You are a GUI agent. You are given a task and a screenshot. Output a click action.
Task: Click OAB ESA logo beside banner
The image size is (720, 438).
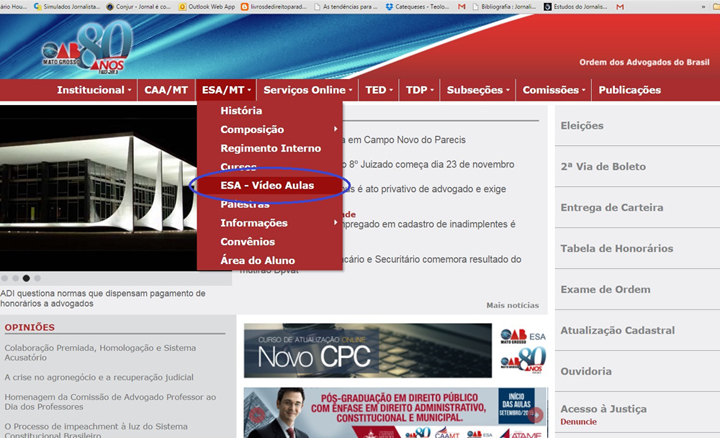click(x=523, y=337)
